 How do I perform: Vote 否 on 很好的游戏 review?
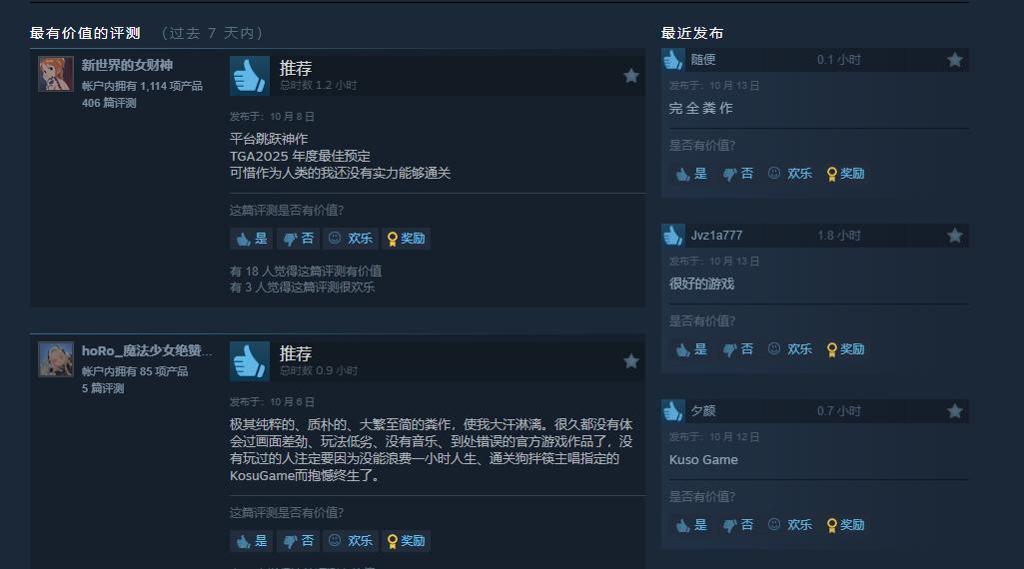(x=737, y=350)
